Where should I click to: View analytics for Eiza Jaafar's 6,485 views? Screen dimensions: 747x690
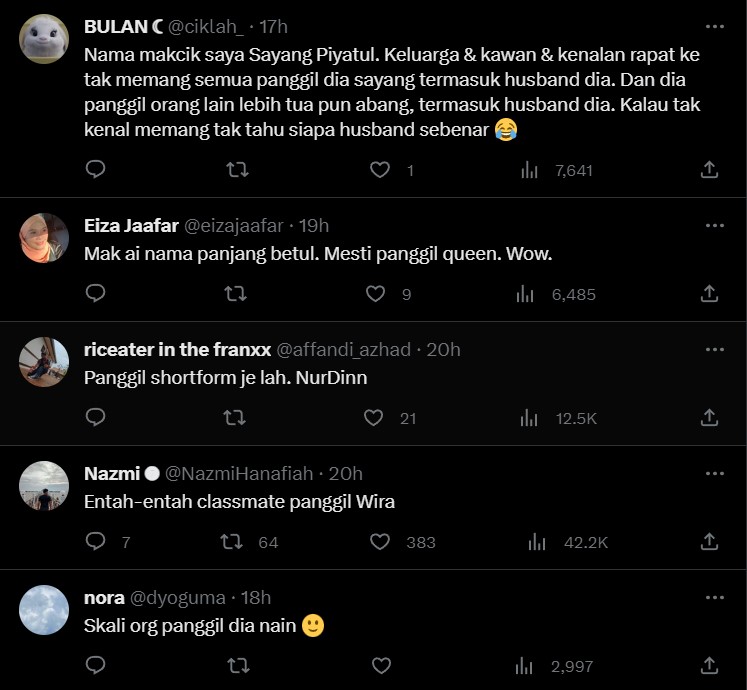click(525, 294)
